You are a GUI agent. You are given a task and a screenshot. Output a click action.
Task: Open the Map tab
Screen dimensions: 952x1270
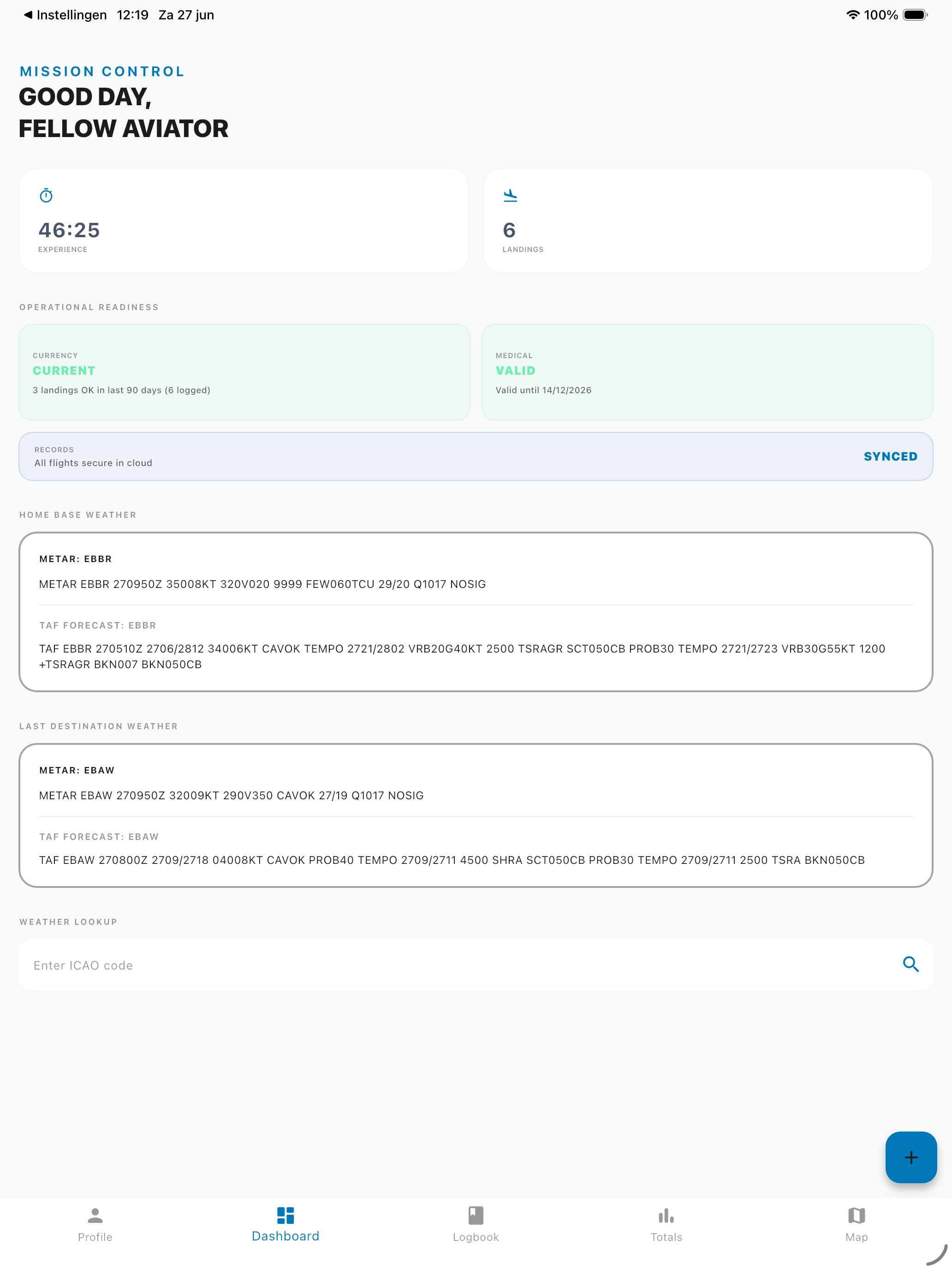coord(856,1225)
